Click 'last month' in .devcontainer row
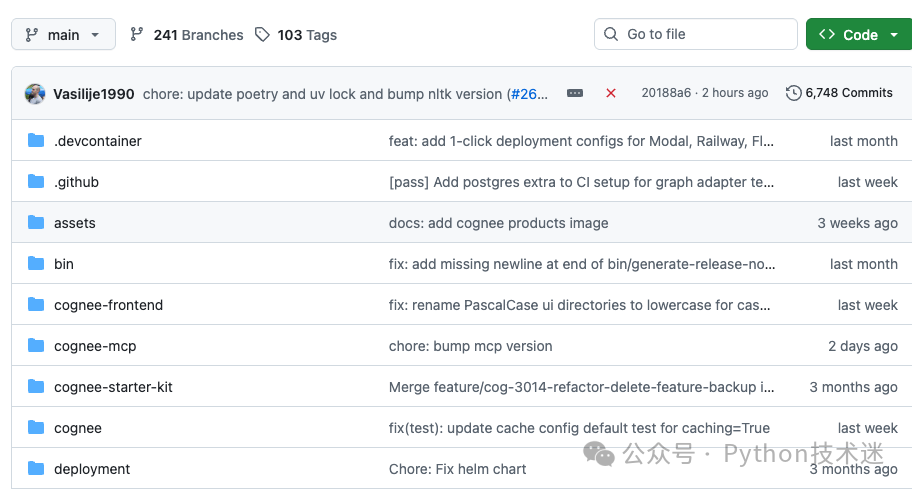Viewport: 912px width, 489px height. click(864, 141)
